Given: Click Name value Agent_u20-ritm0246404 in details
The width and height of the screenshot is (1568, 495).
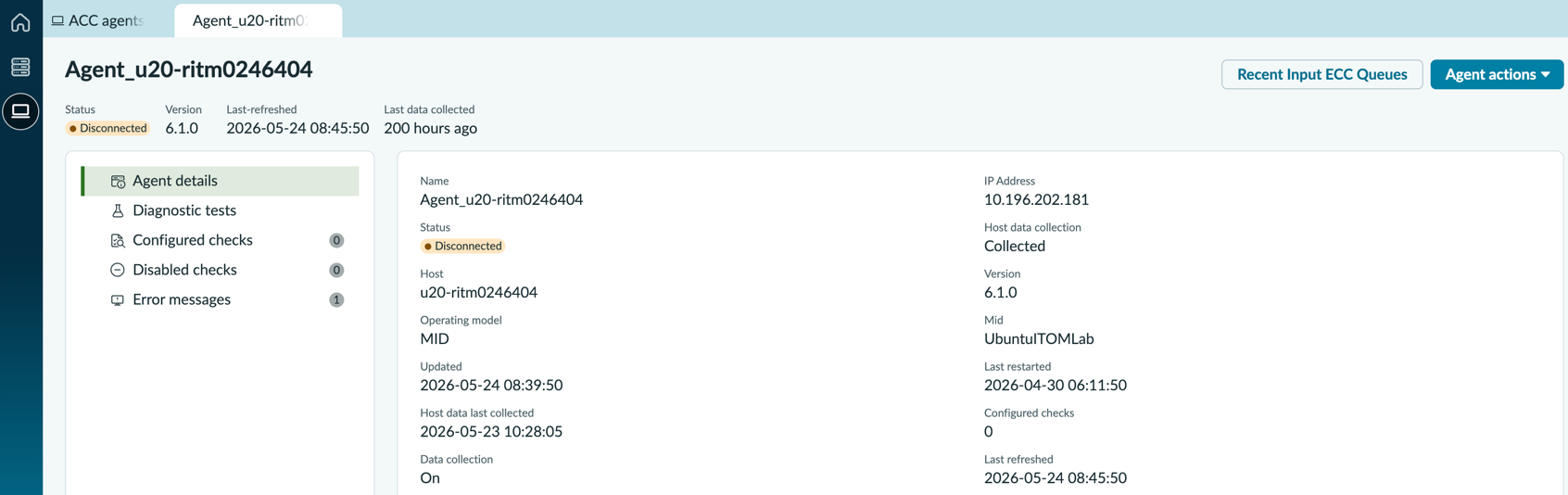Looking at the screenshot, I should pyautogui.click(x=501, y=199).
